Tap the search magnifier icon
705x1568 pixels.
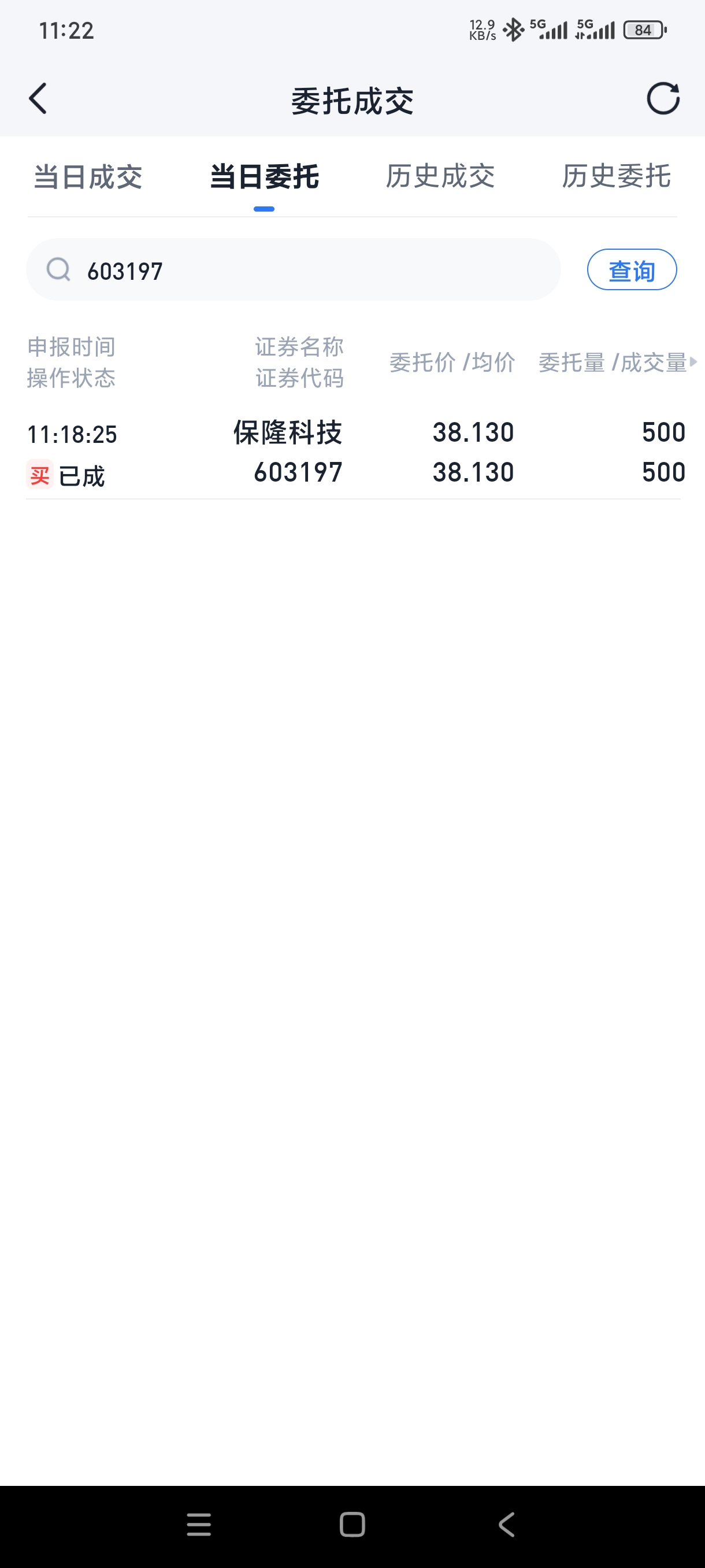click(58, 269)
